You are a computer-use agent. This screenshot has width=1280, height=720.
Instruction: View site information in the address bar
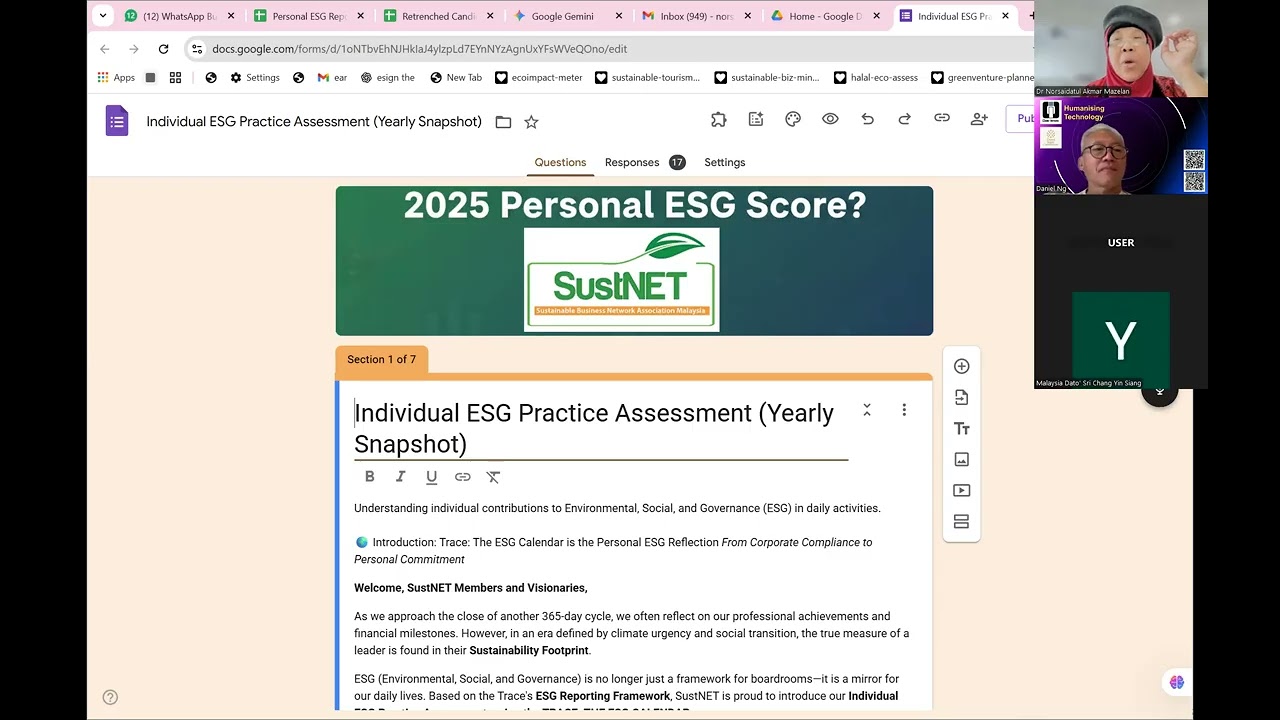[x=197, y=49]
